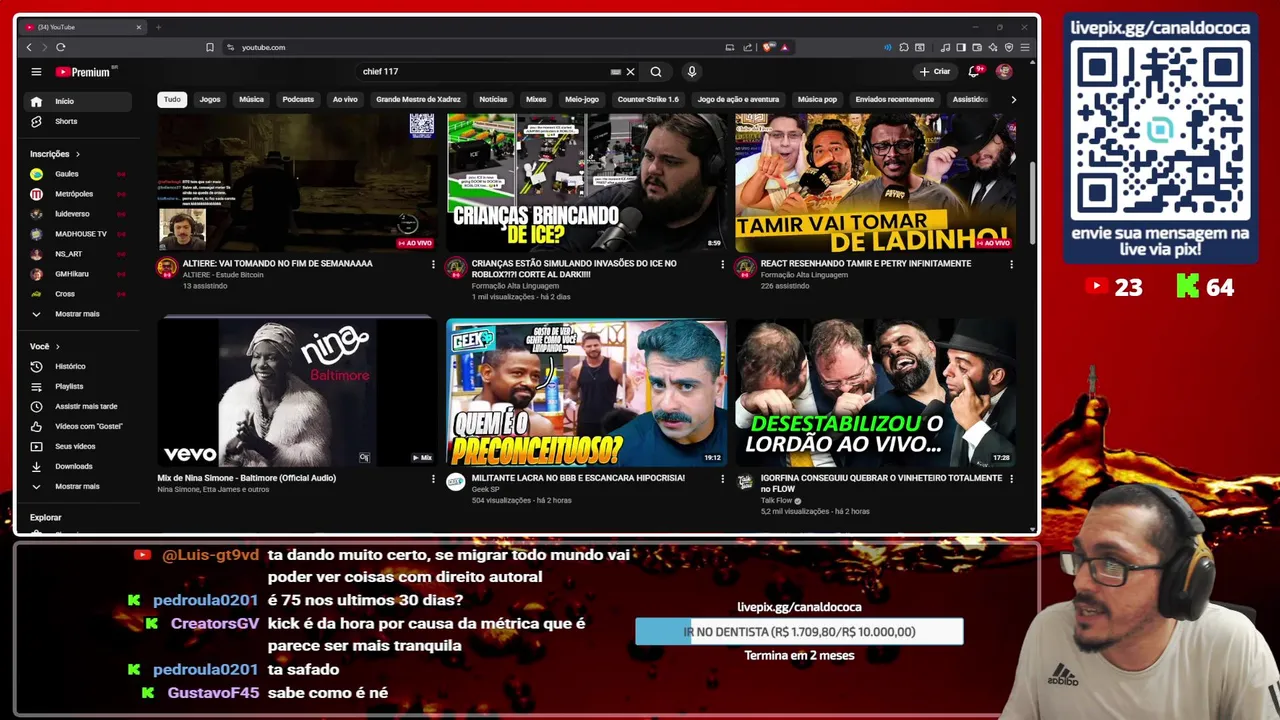
Task: Click the bookmark icon beside the address bar
Action: pos(210,47)
